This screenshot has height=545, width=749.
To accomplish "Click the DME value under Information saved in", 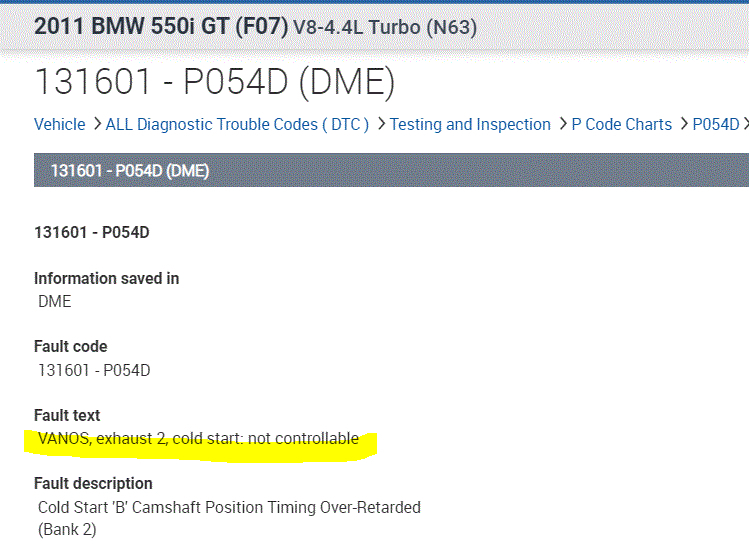I will tap(55, 301).
